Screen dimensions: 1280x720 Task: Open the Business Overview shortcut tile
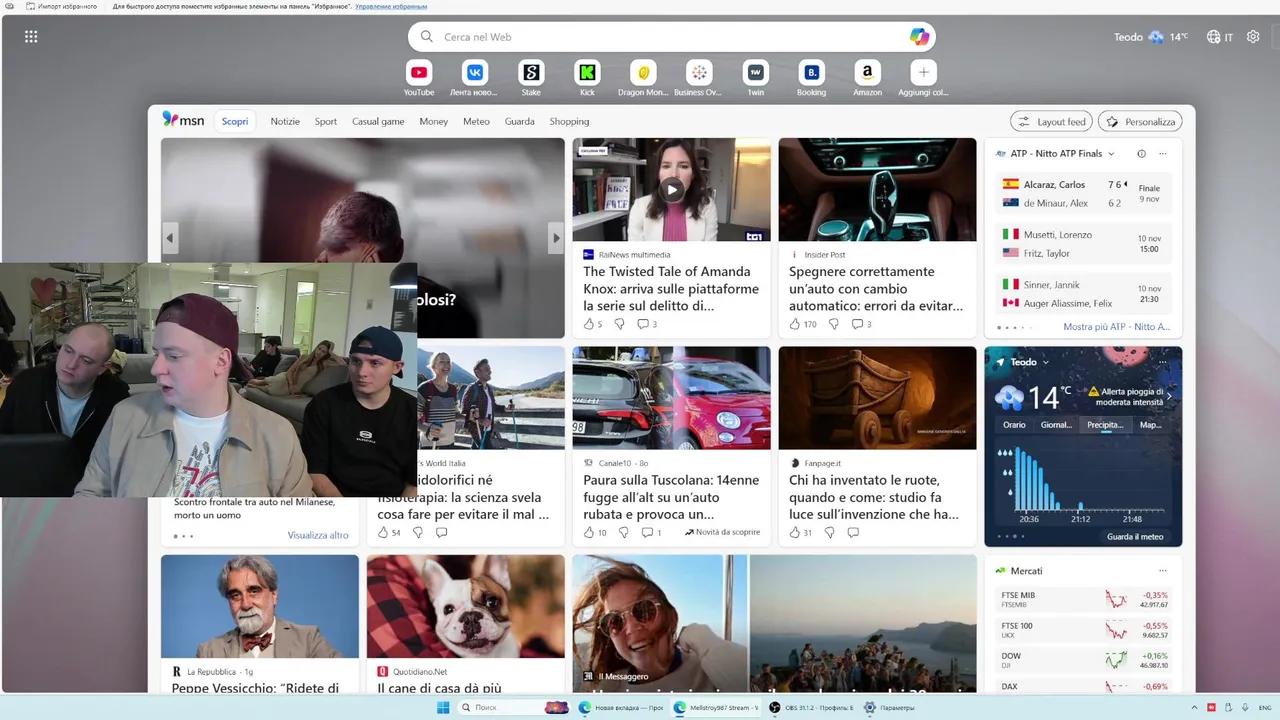pyautogui.click(x=699, y=78)
